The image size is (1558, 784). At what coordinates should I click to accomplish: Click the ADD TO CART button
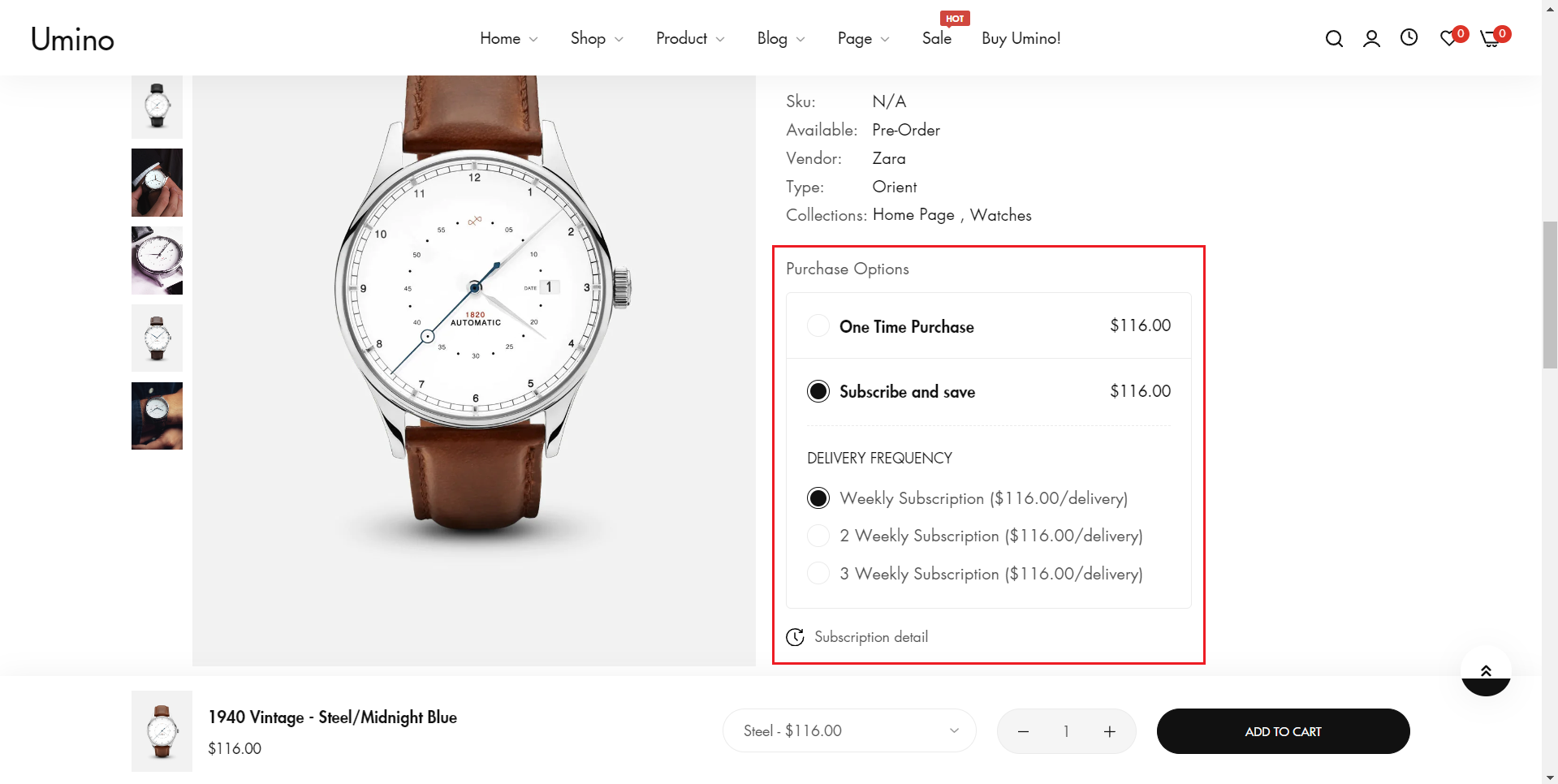coord(1283,731)
